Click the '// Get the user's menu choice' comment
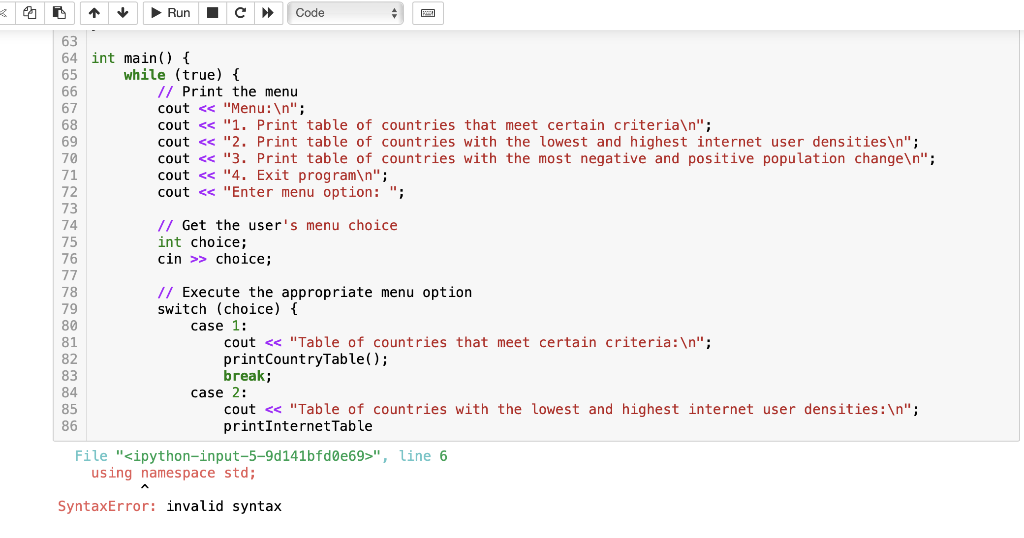This screenshot has height=538, width=1024. click(277, 226)
